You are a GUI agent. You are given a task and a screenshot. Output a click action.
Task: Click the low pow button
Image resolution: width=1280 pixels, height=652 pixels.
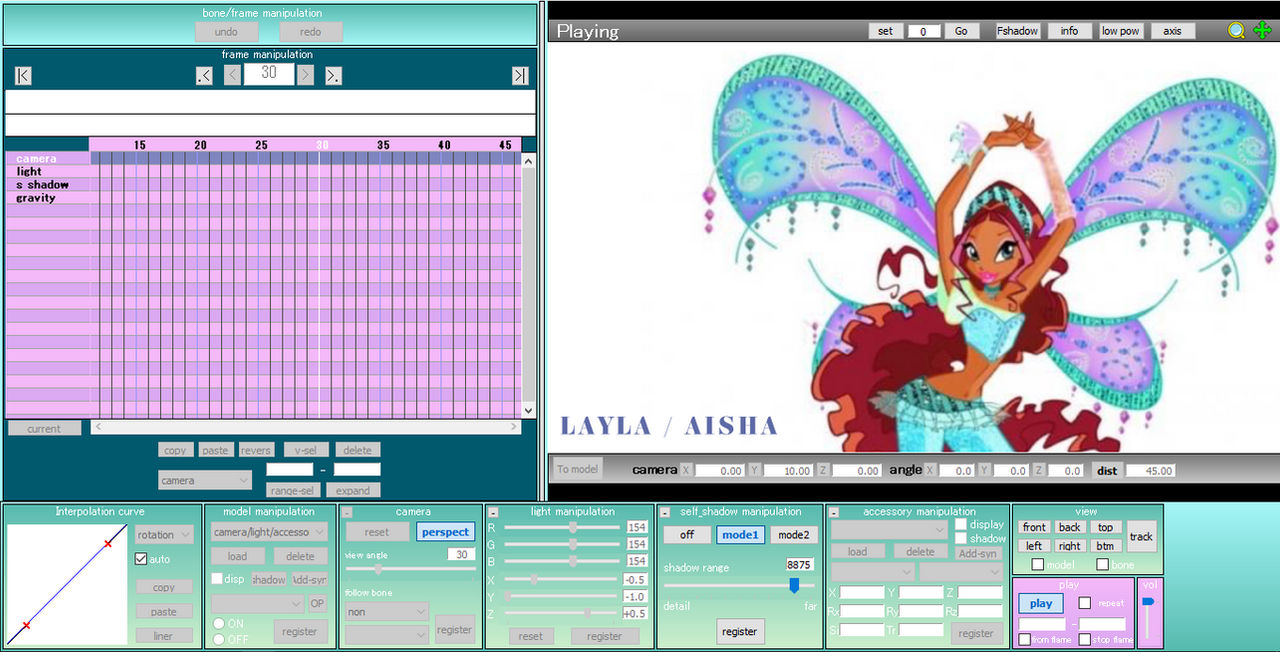[x=1121, y=31]
